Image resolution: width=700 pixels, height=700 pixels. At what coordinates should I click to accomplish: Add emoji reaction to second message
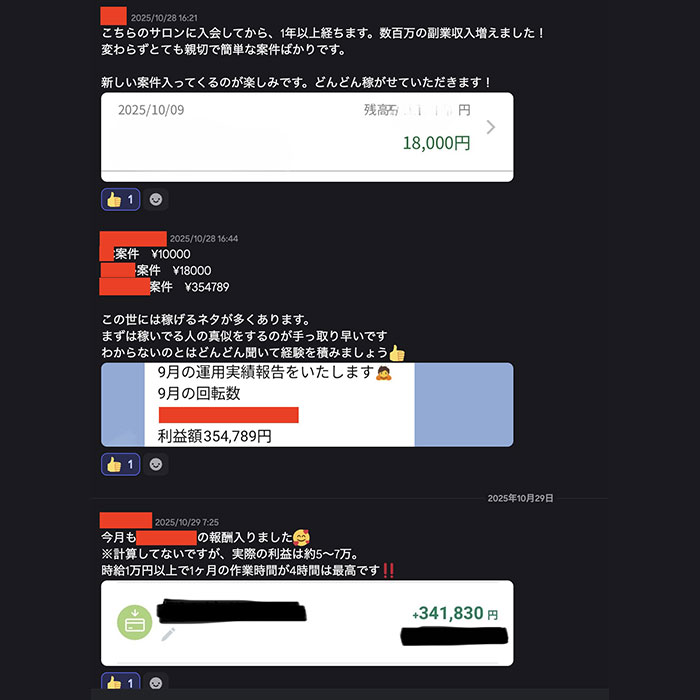(156, 464)
